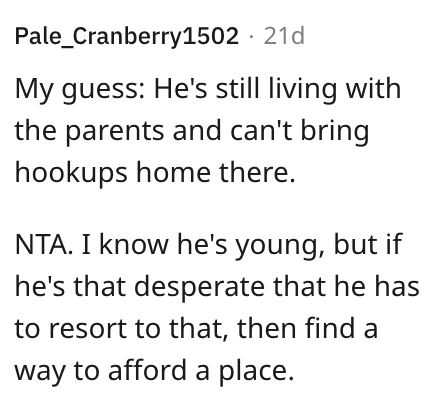This screenshot has width=446, height=398.
Task: Click the "NTA." verdict text
Action: tap(44, 244)
